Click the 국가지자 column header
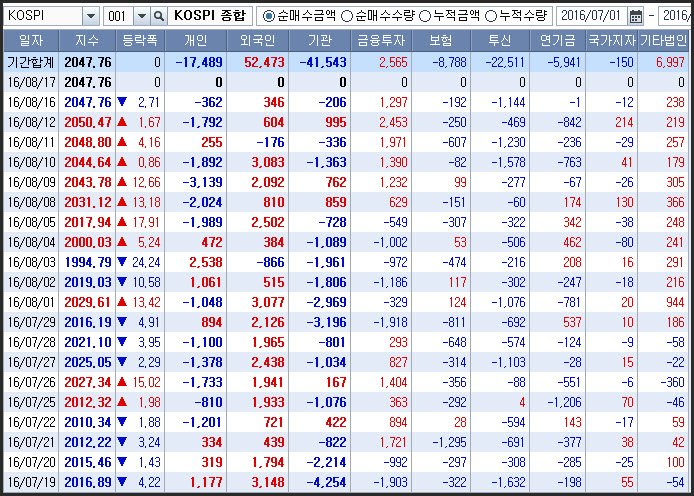 611,41
